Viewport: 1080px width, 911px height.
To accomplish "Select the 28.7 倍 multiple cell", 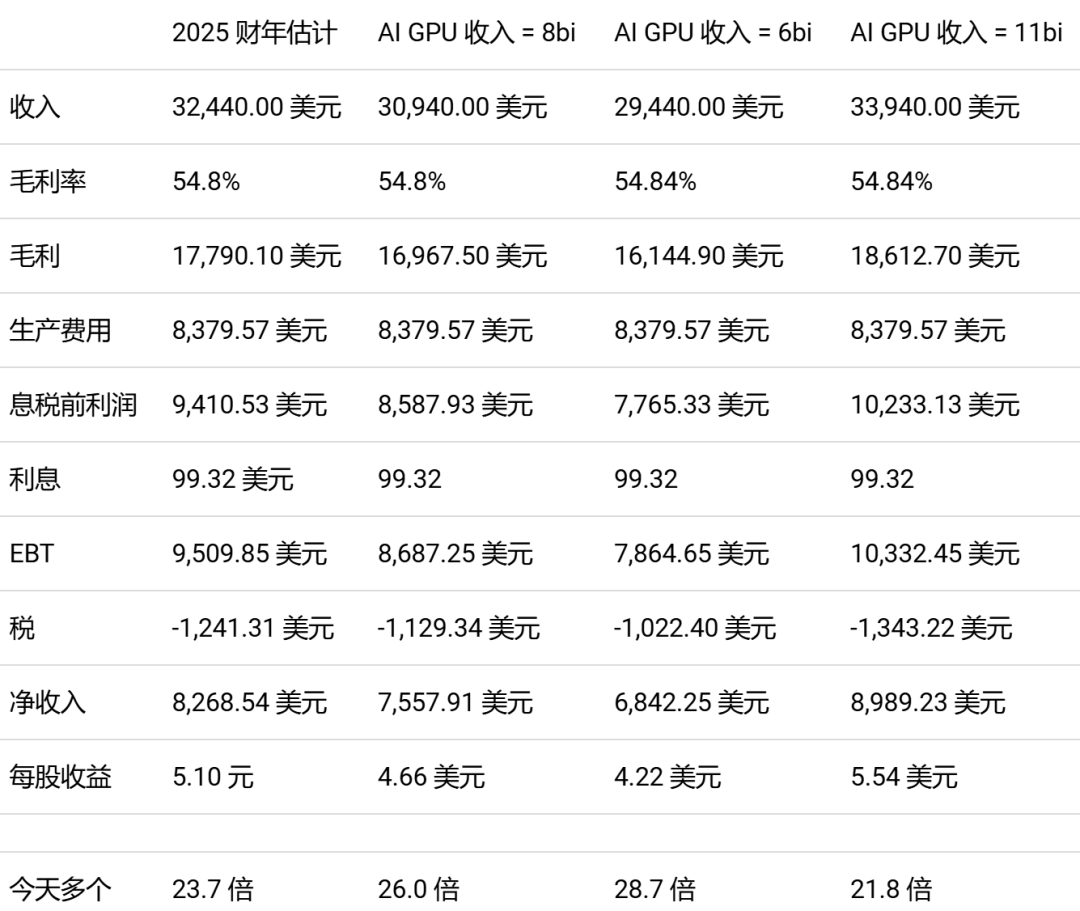I will click(655, 888).
